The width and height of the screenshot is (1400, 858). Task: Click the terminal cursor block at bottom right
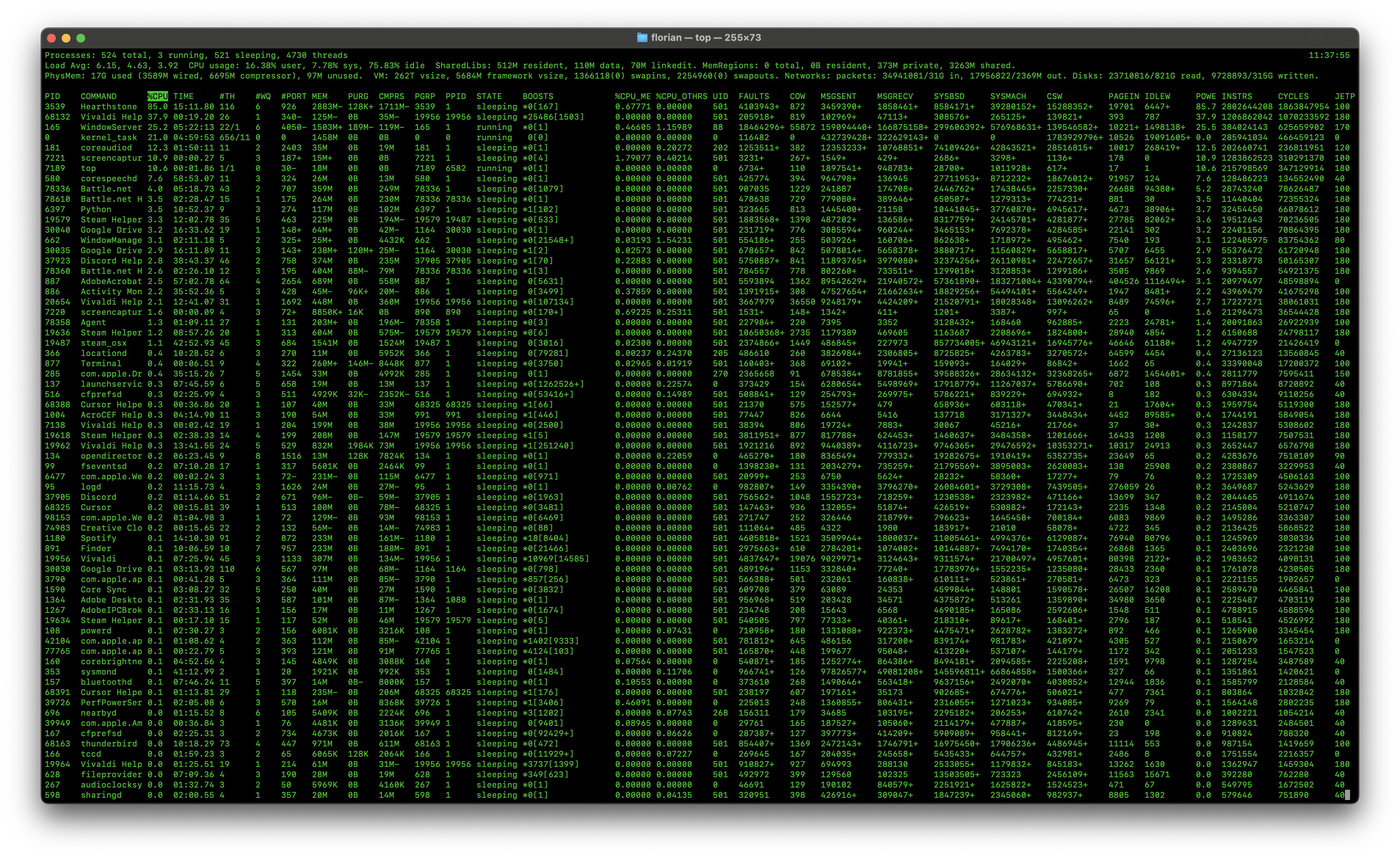pyautogui.click(x=1347, y=795)
